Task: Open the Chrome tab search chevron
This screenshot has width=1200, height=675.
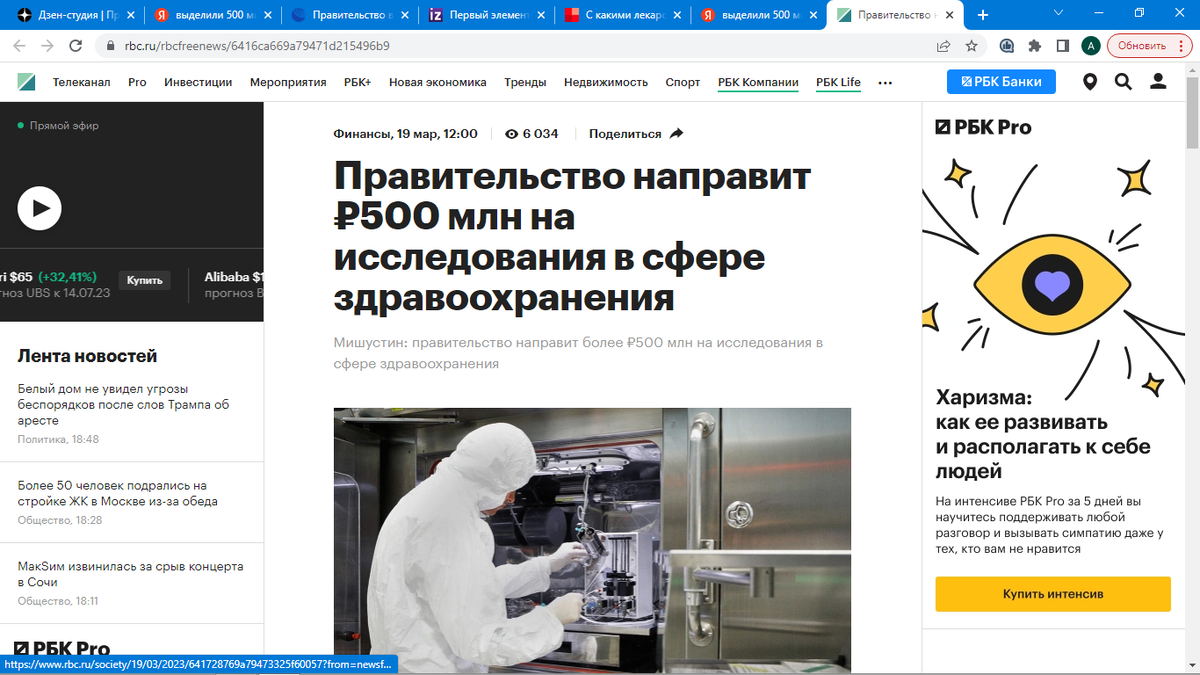Action: (1058, 14)
